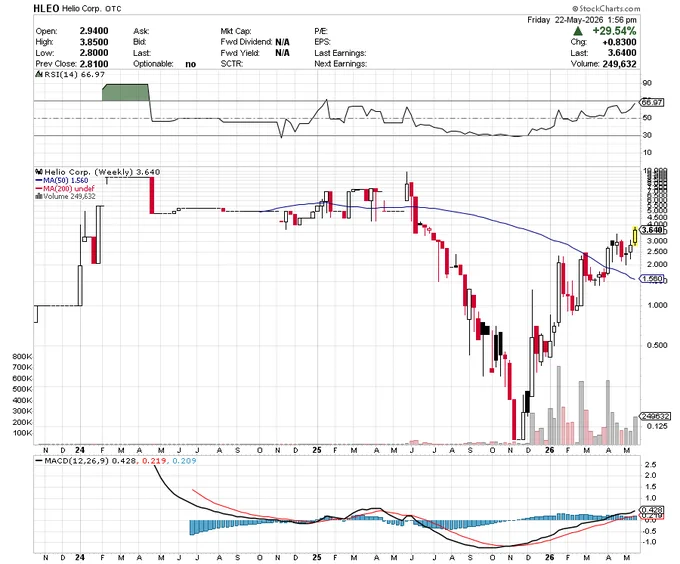Select the Low value 2.8000
Viewport: 680px width, 564px height.
94,53
